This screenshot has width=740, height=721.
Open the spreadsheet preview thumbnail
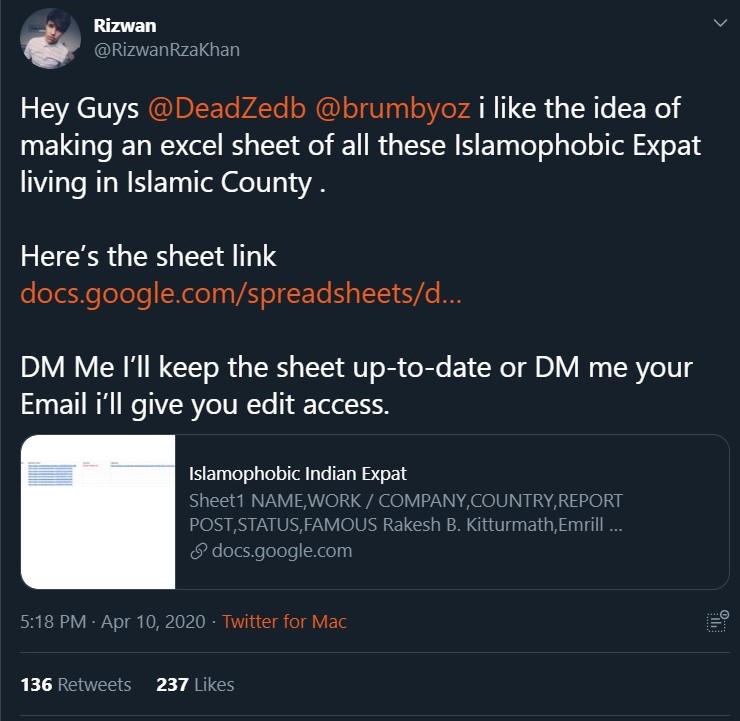tap(98, 511)
